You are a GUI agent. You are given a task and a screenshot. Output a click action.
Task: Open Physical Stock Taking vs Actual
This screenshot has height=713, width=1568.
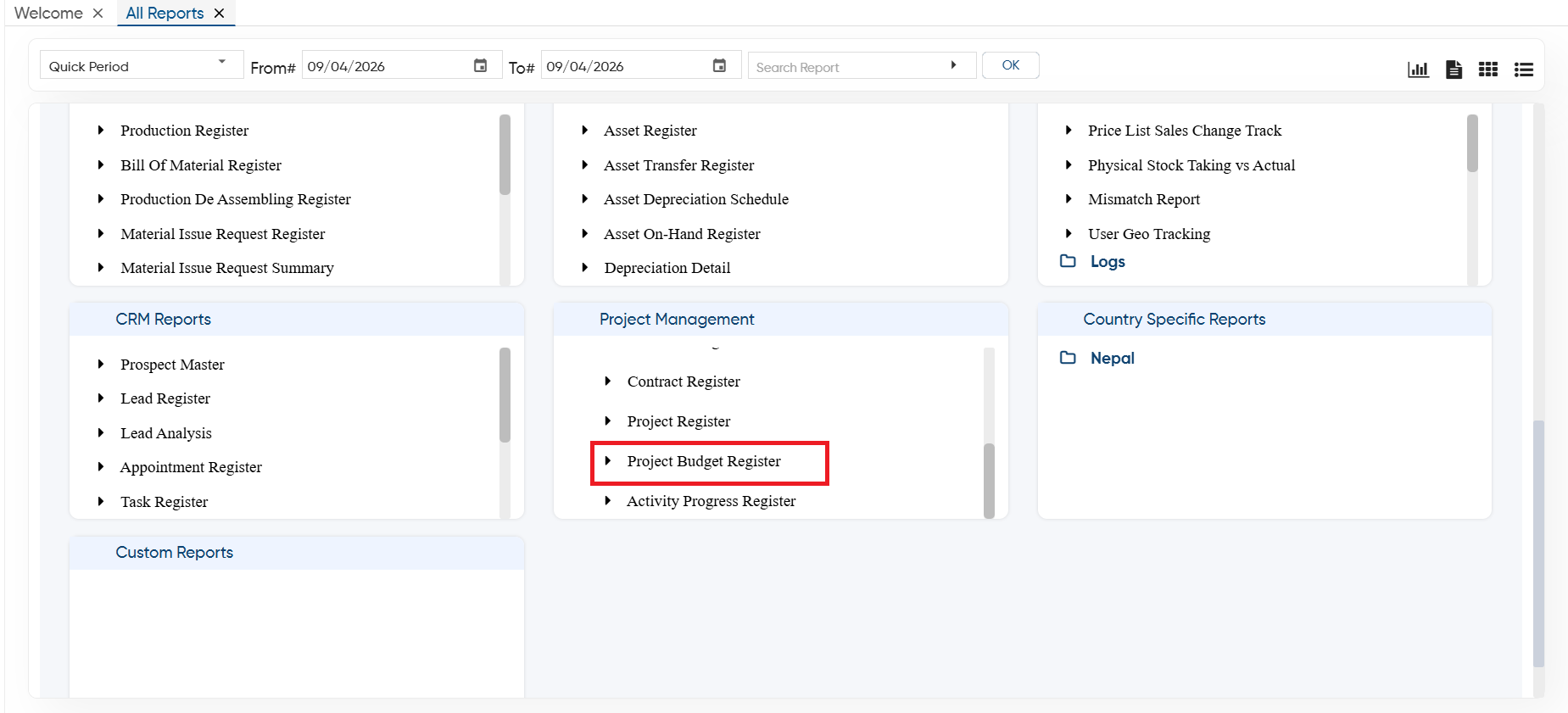coord(1191,165)
